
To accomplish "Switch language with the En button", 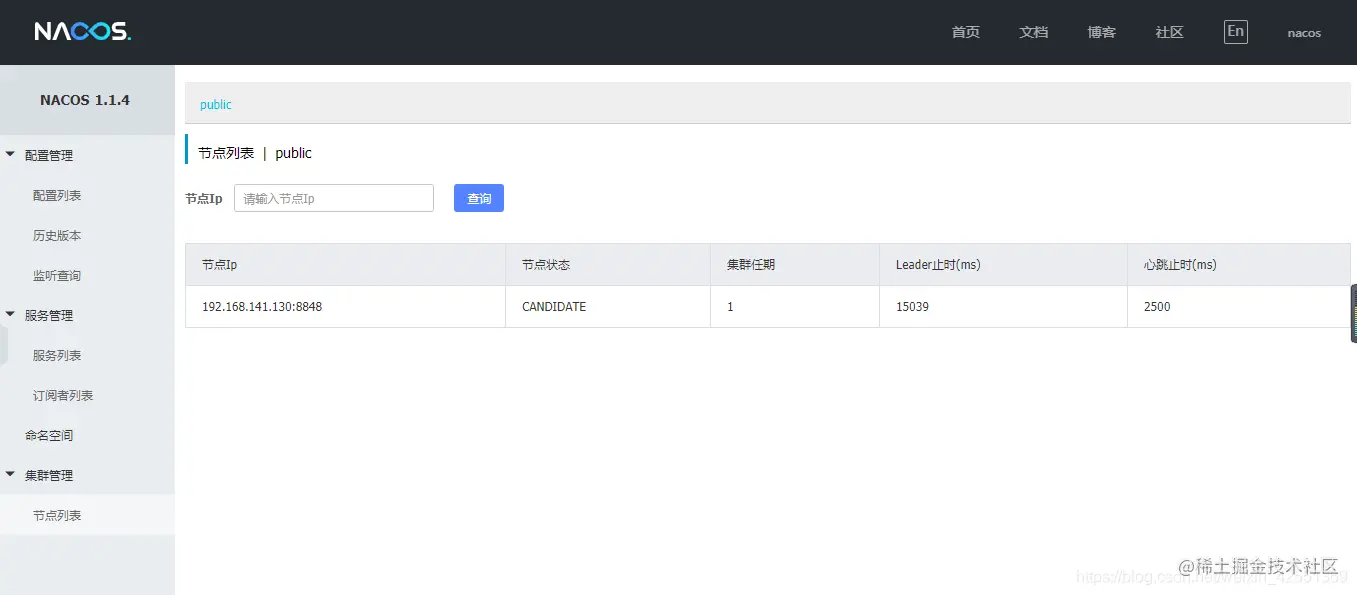I will 1236,32.
